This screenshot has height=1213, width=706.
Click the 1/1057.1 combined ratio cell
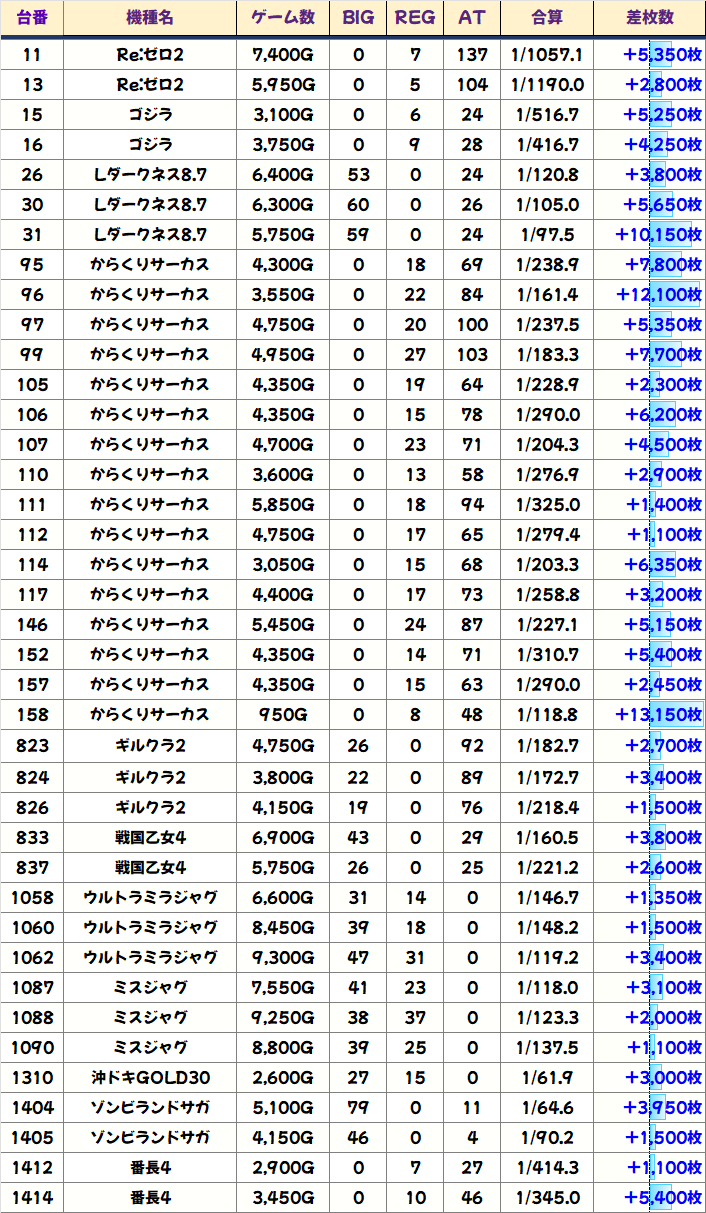pyautogui.click(x=547, y=54)
